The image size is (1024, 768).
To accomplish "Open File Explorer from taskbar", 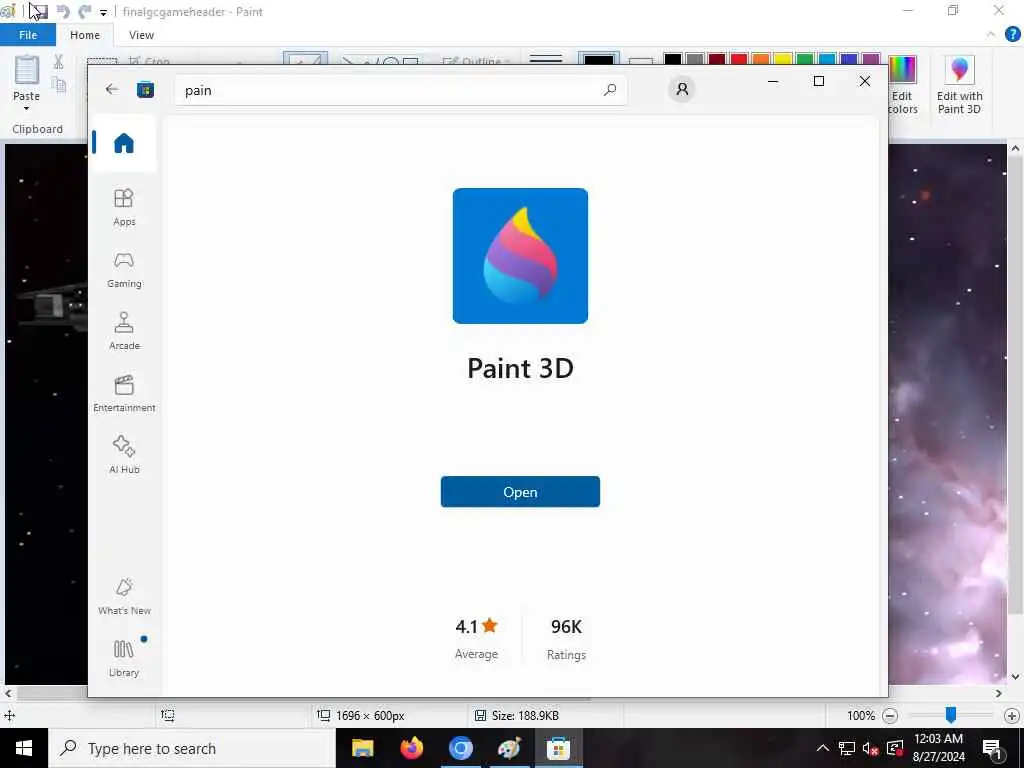I will click(362, 748).
